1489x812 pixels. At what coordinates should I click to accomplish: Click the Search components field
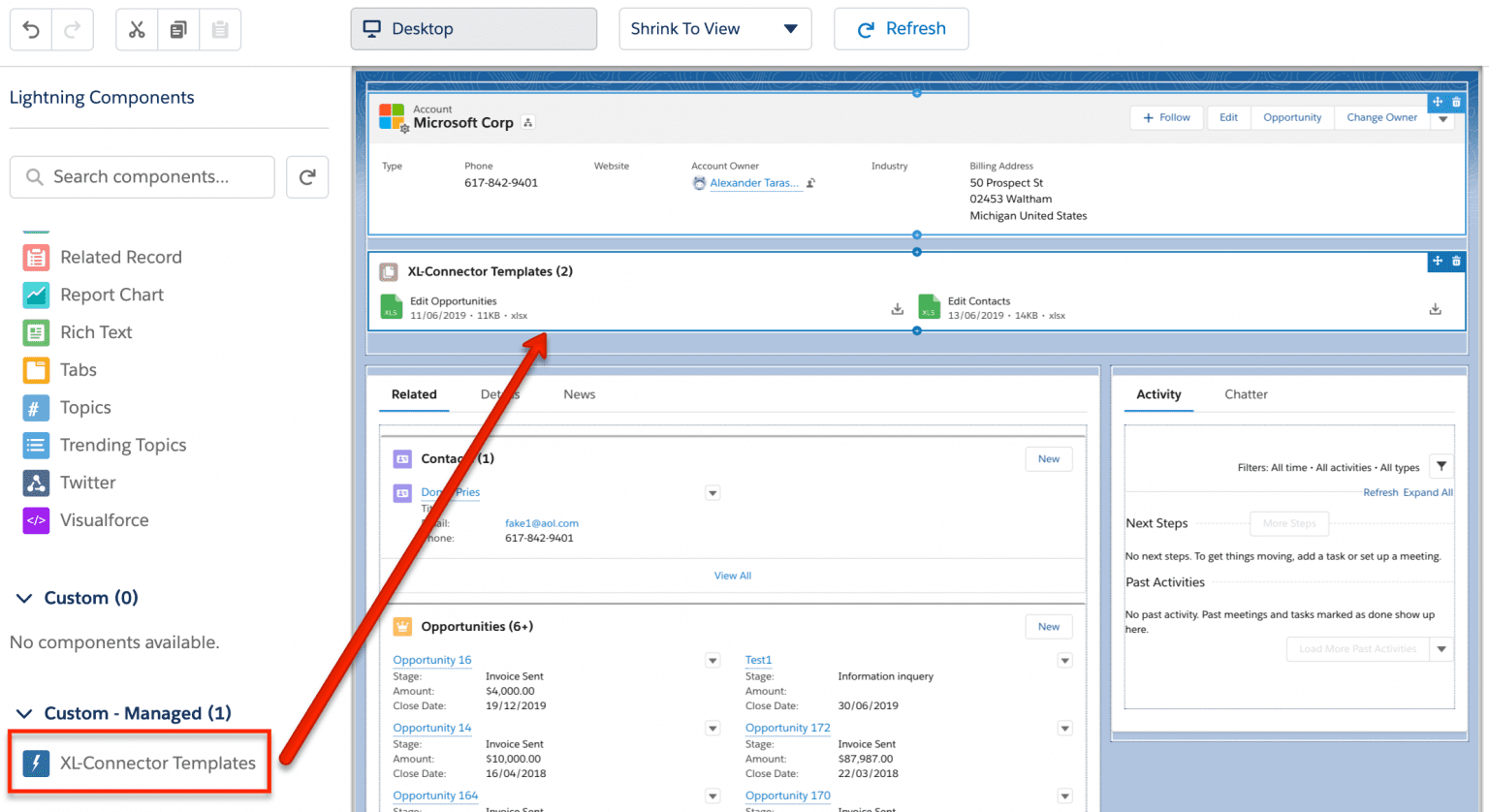[142, 176]
